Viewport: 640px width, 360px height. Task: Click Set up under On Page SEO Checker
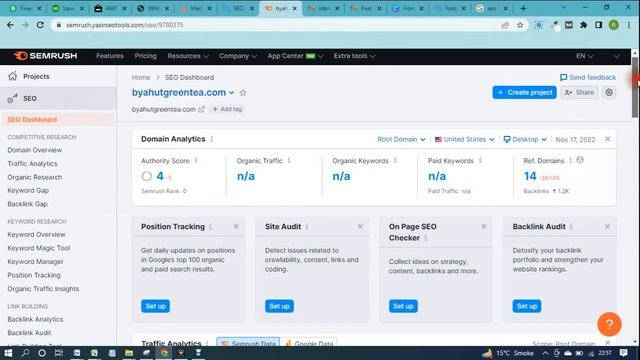[403, 306]
